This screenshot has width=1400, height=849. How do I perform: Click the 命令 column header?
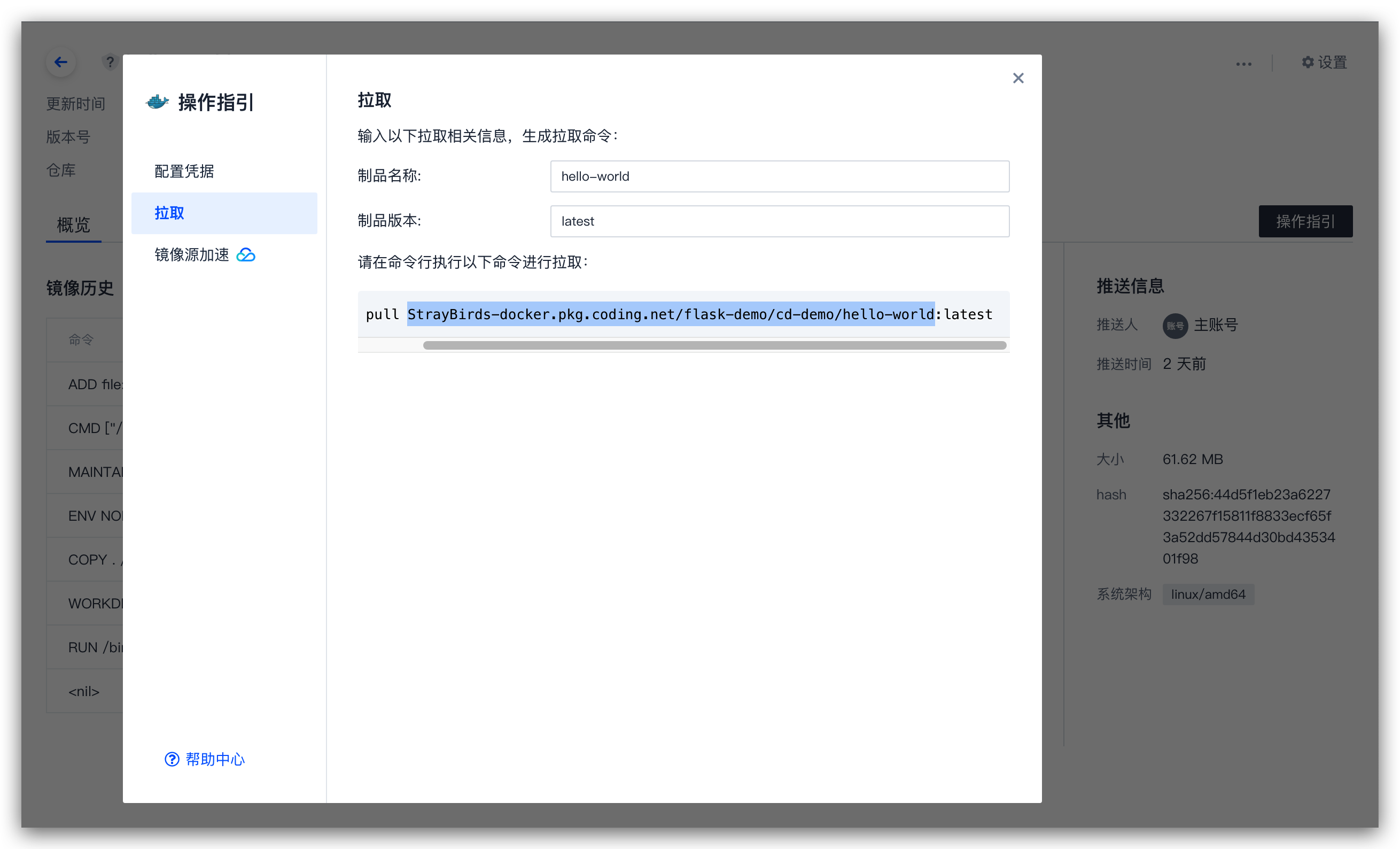click(x=81, y=339)
